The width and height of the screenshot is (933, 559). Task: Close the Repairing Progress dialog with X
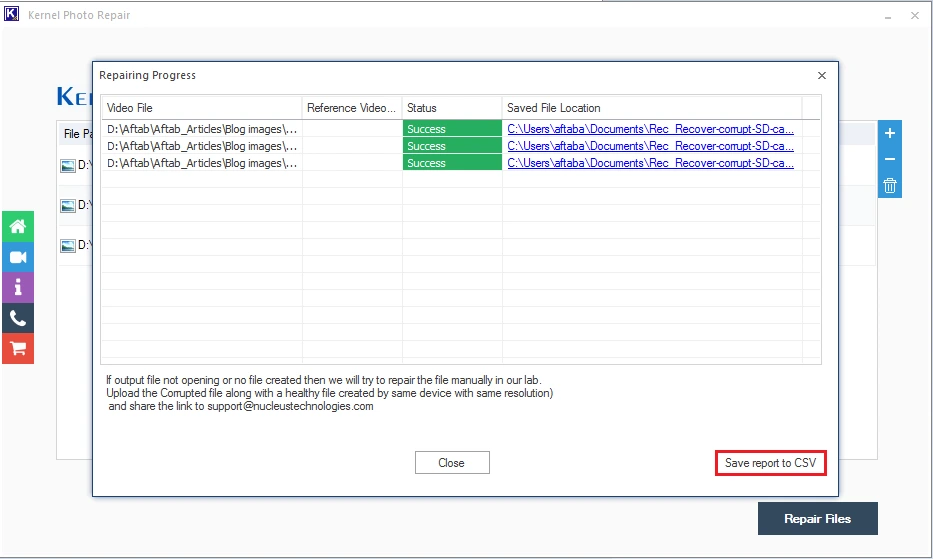tap(822, 75)
